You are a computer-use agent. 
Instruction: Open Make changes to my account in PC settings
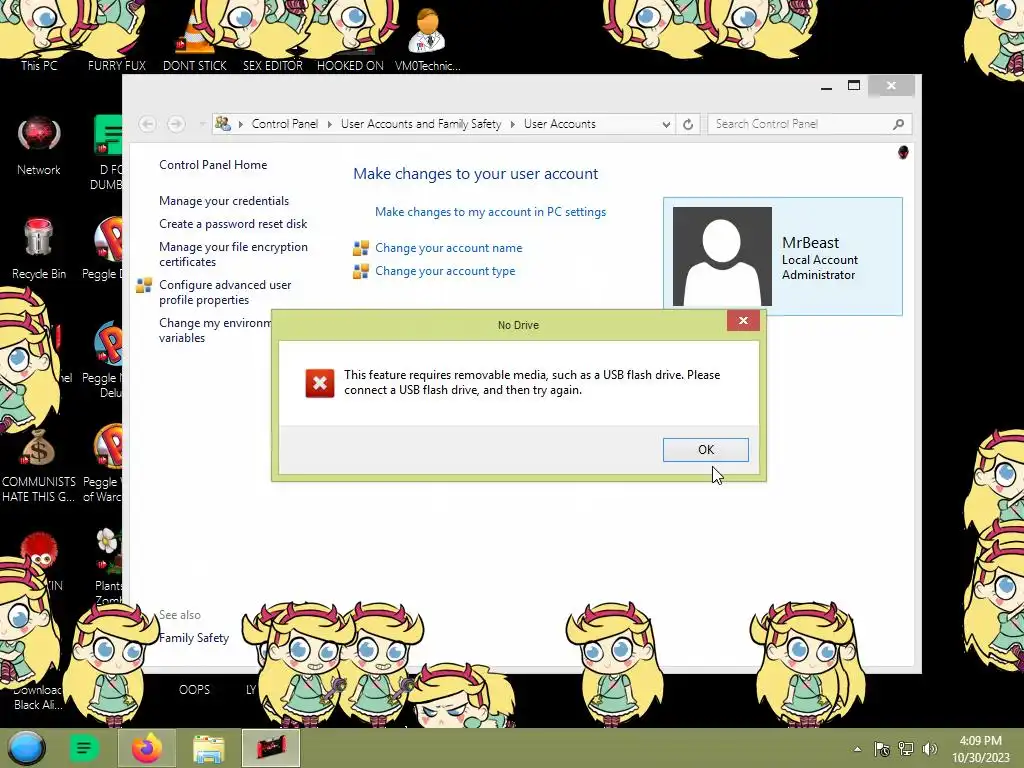(x=490, y=212)
